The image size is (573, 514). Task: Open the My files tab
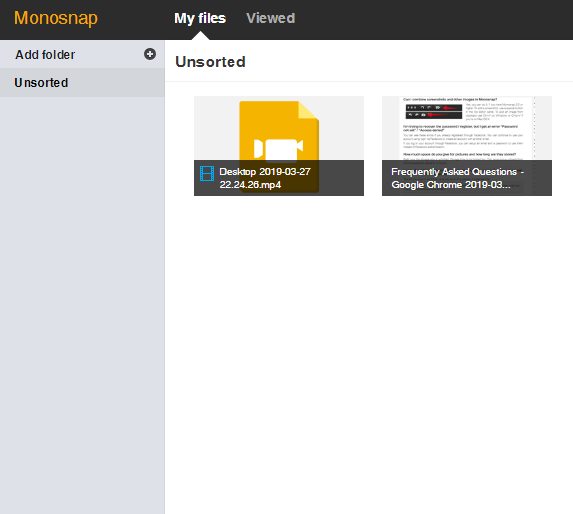click(x=200, y=18)
